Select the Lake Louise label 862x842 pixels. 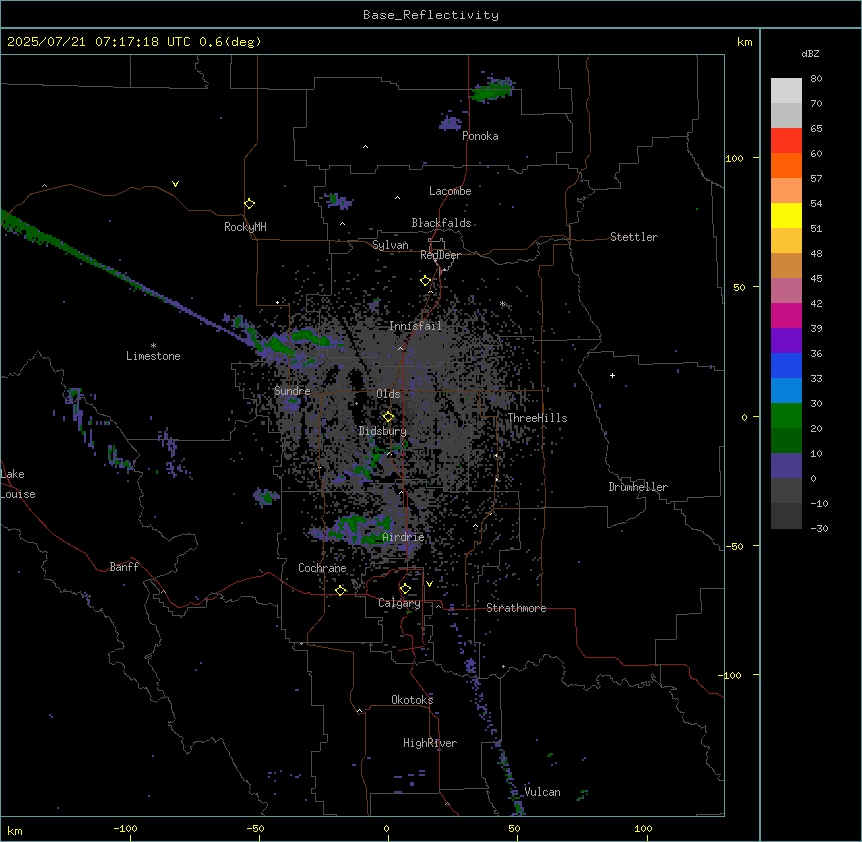(x=18, y=484)
